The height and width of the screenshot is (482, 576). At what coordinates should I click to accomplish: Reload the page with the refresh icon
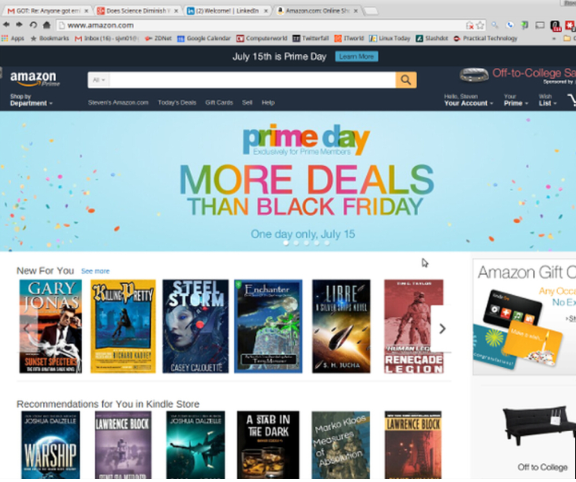pos(33,25)
